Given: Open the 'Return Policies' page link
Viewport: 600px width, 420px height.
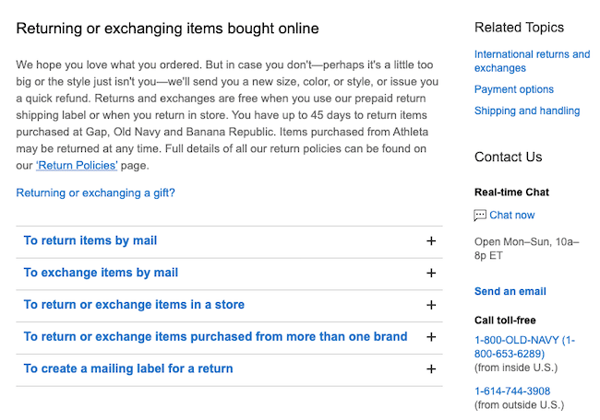Looking at the screenshot, I should click(x=77, y=165).
